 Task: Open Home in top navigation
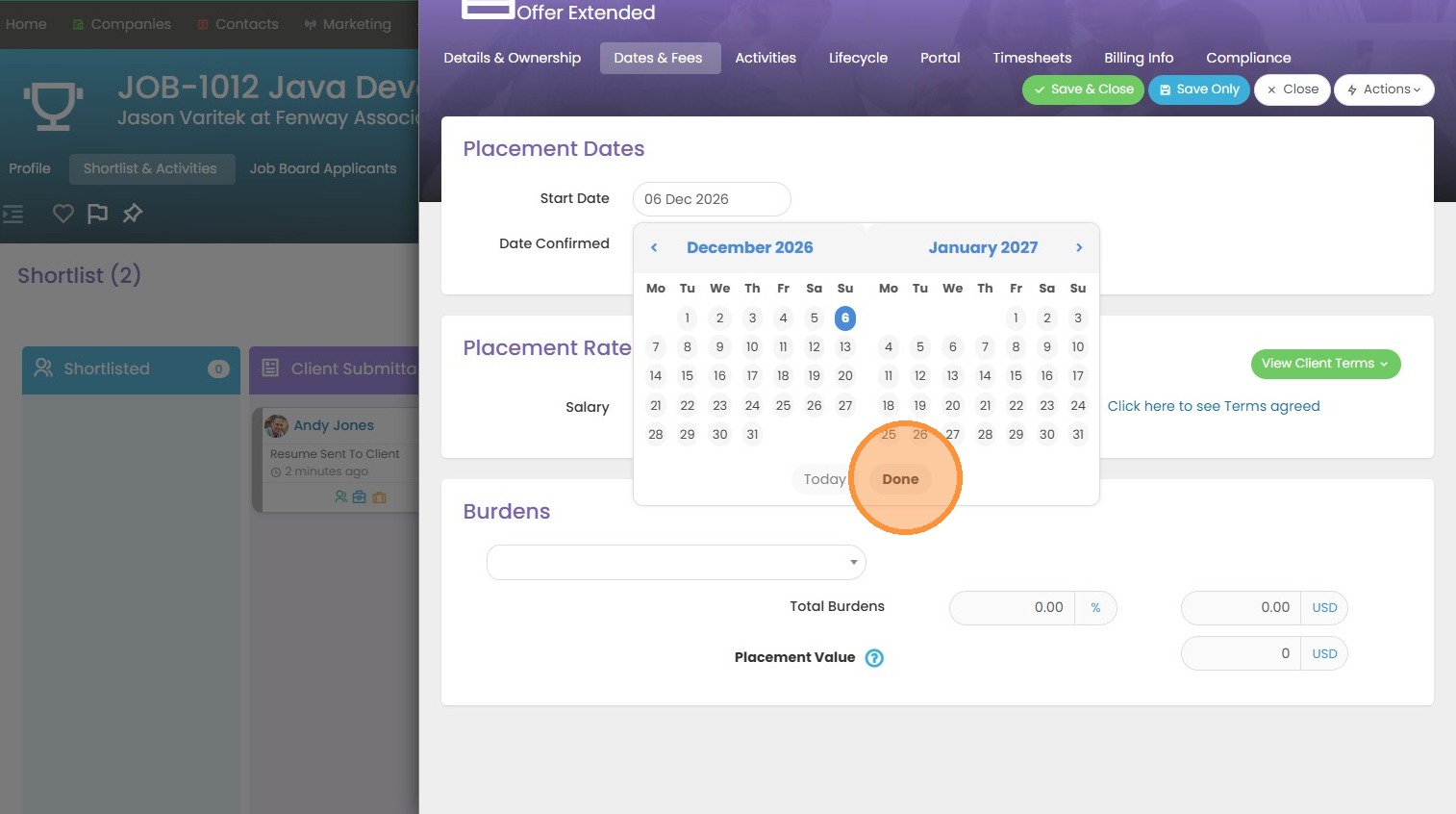(26, 24)
